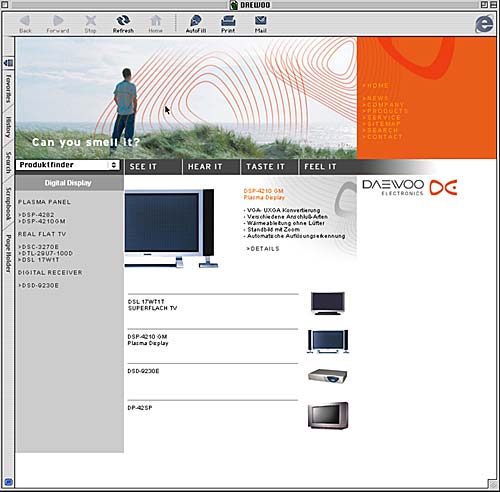Image resolution: width=500 pixels, height=492 pixels.
Task: Click the REAL FLAT TV category heading
Action: pos(42,234)
